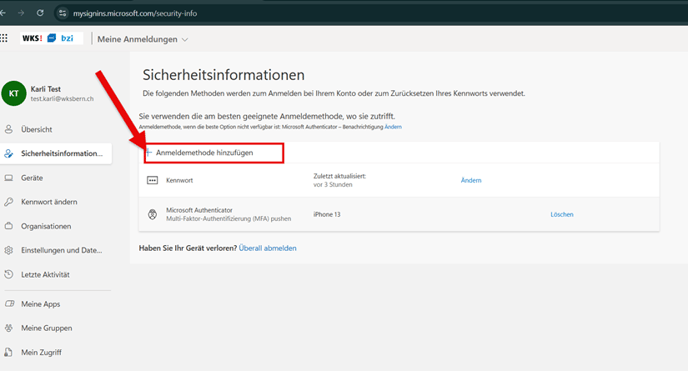The height and width of the screenshot is (371, 688).
Task: Click the Kennwort password method icon
Action: point(152,180)
